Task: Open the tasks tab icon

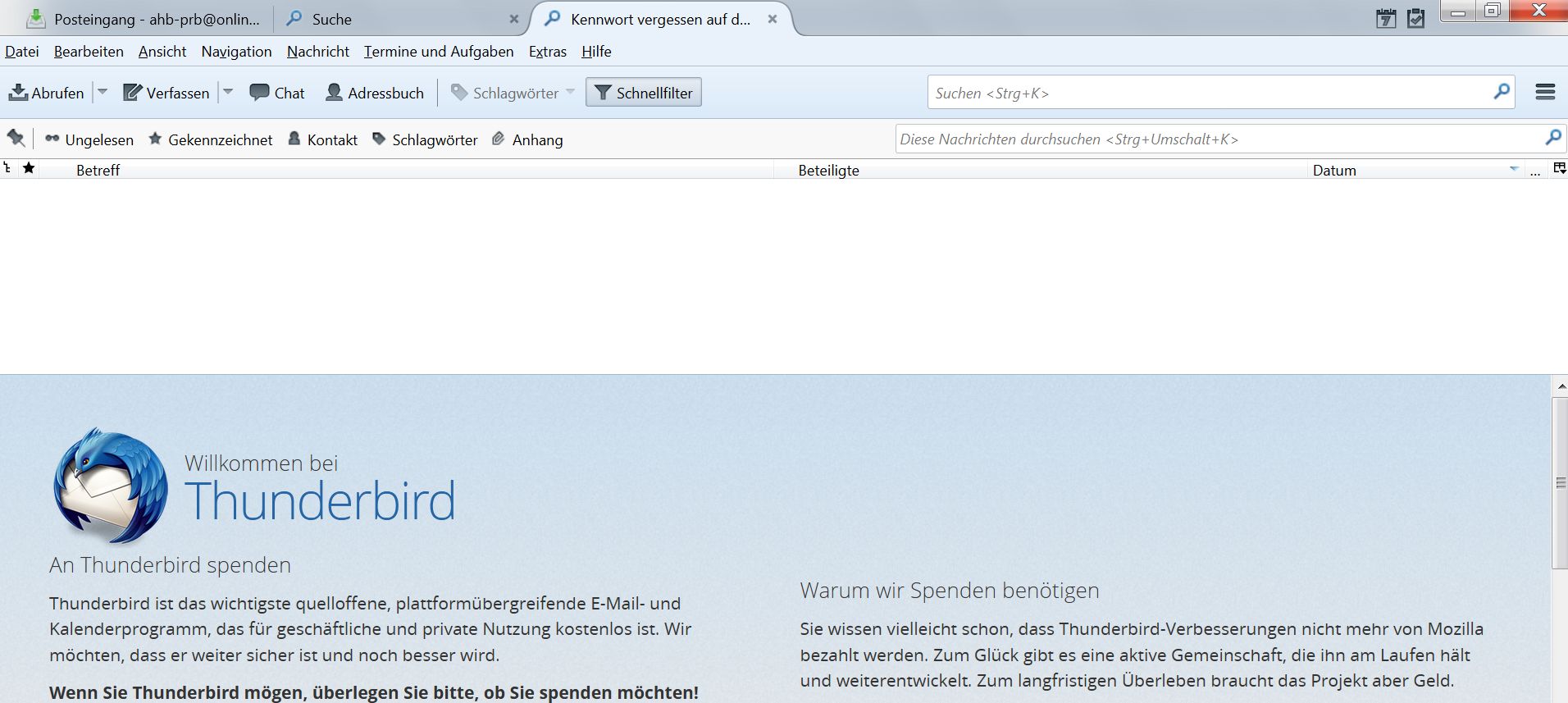Action: pos(1416,18)
